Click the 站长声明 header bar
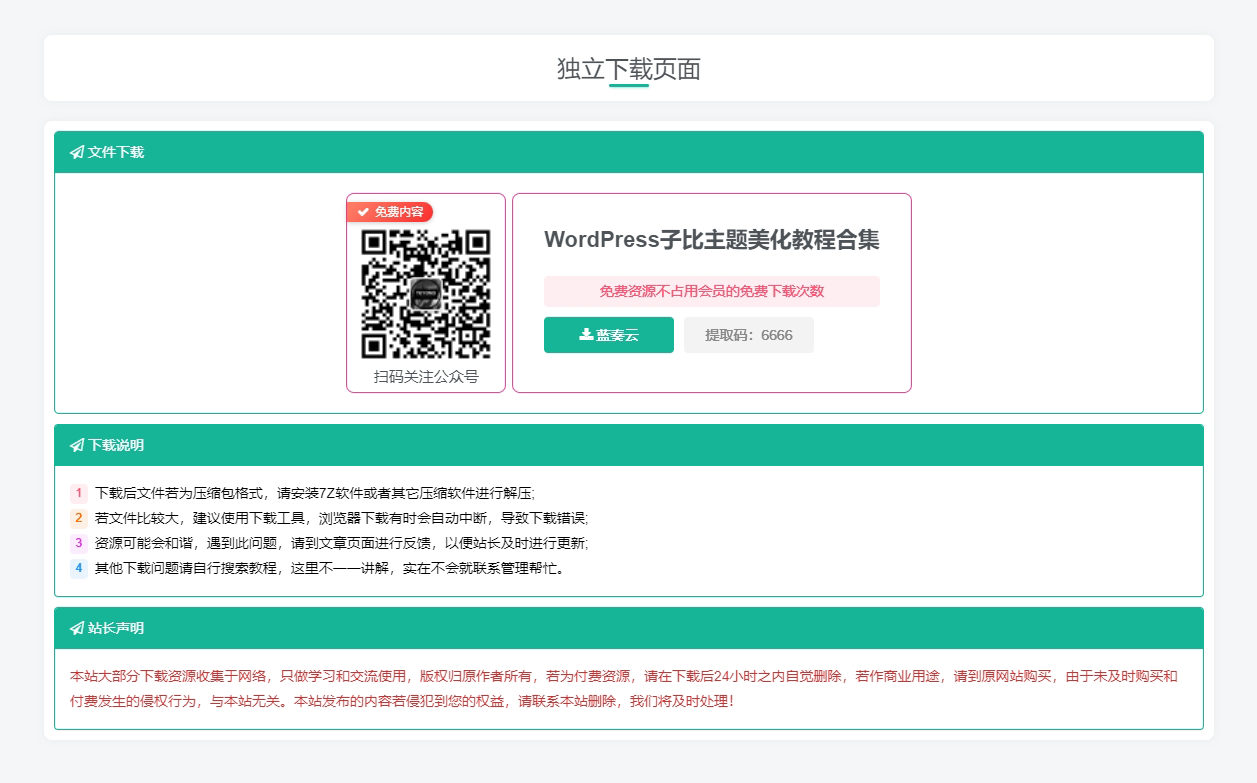The width and height of the screenshot is (1257, 783). point(628,628)
